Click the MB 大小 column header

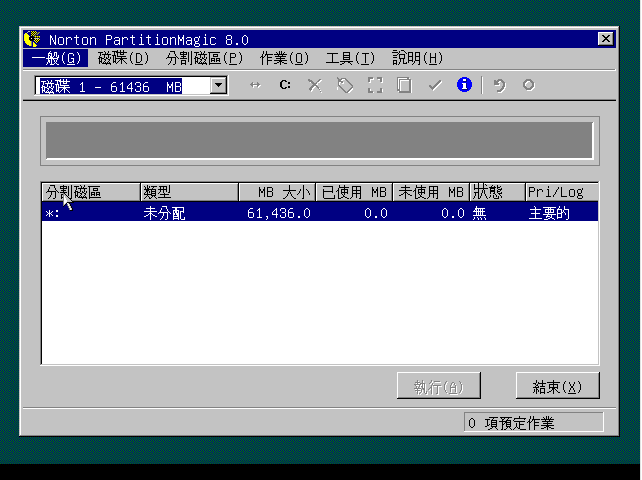(x=277, y=192)
